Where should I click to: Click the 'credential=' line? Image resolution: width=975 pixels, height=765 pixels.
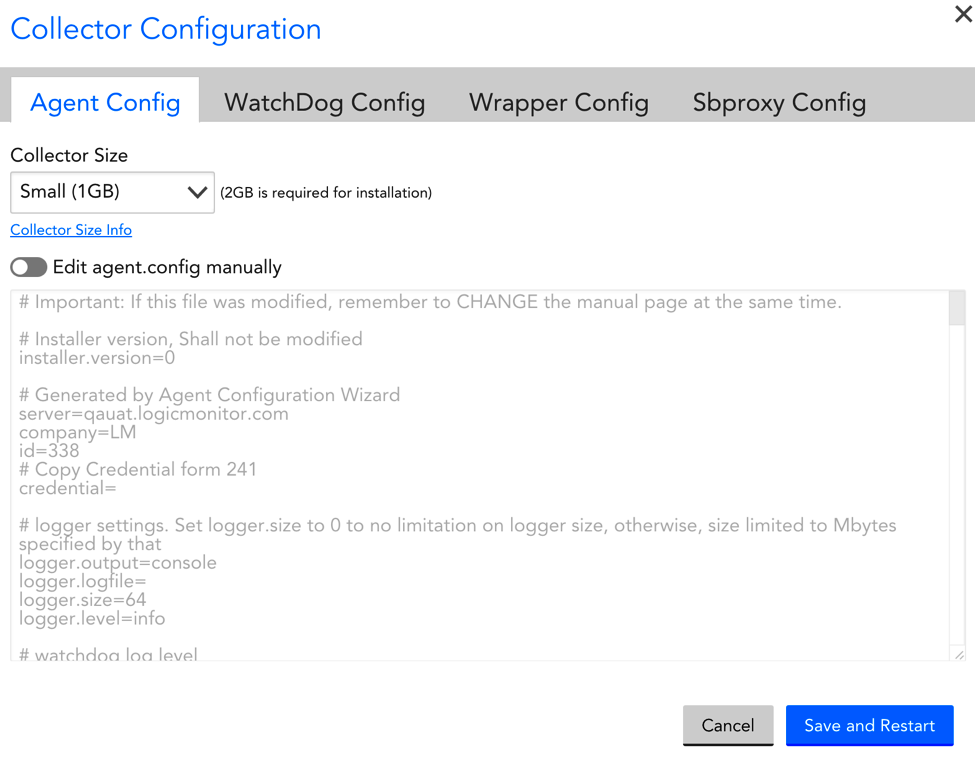[x=67, y=488]
